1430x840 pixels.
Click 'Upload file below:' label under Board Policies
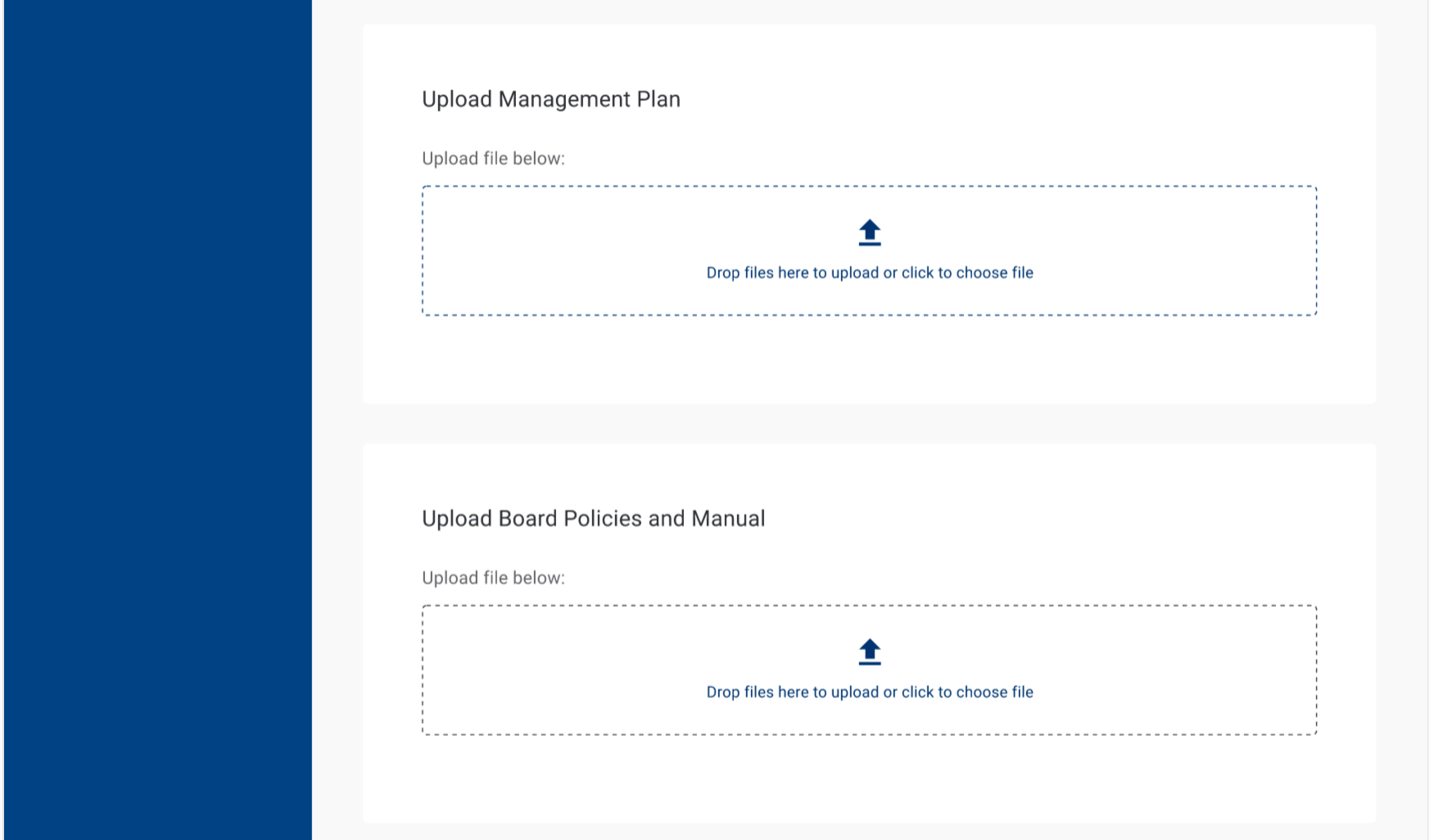(x=493, y=578)
